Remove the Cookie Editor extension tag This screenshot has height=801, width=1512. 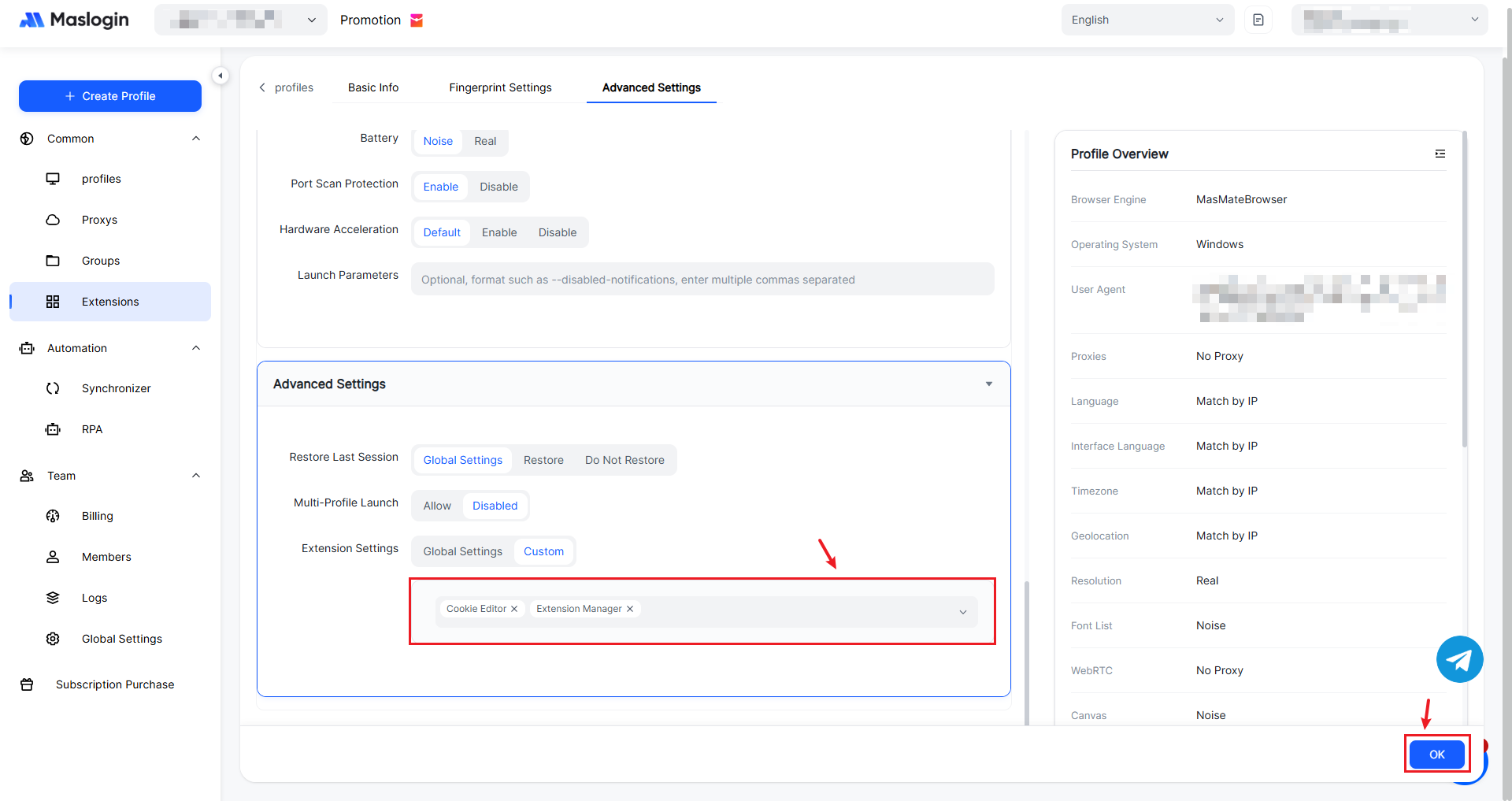coord(514,609)
